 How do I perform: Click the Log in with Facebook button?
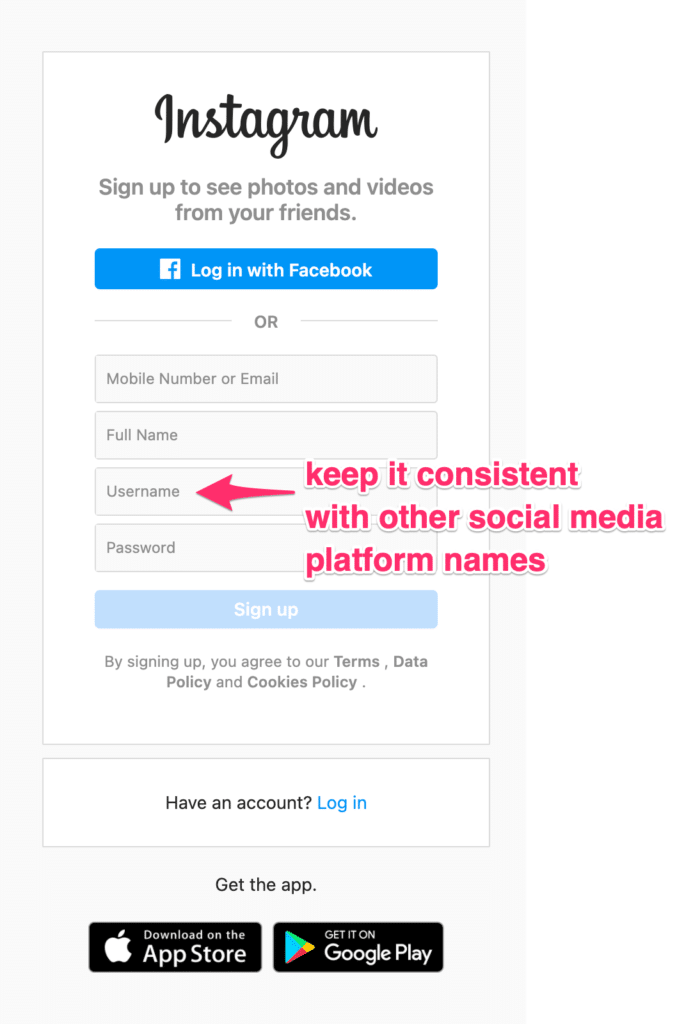(266, 268)
